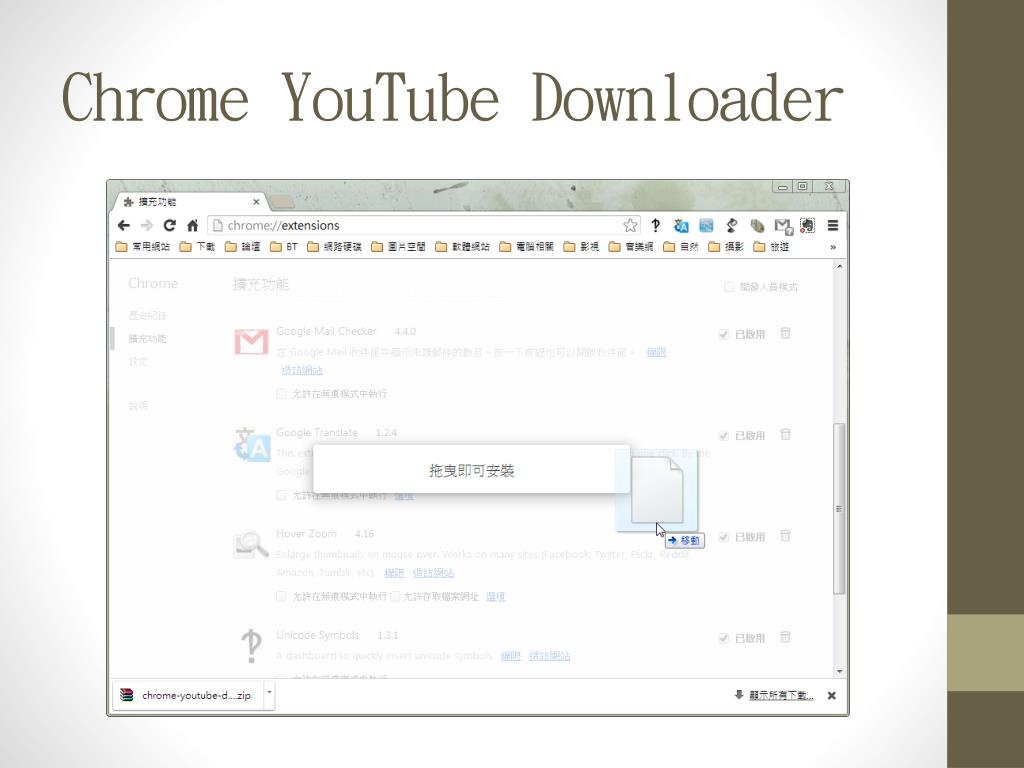Open Unicode Symbols 造訪網站 link
The image size is (1024, 768).
[x=549, y=656]
